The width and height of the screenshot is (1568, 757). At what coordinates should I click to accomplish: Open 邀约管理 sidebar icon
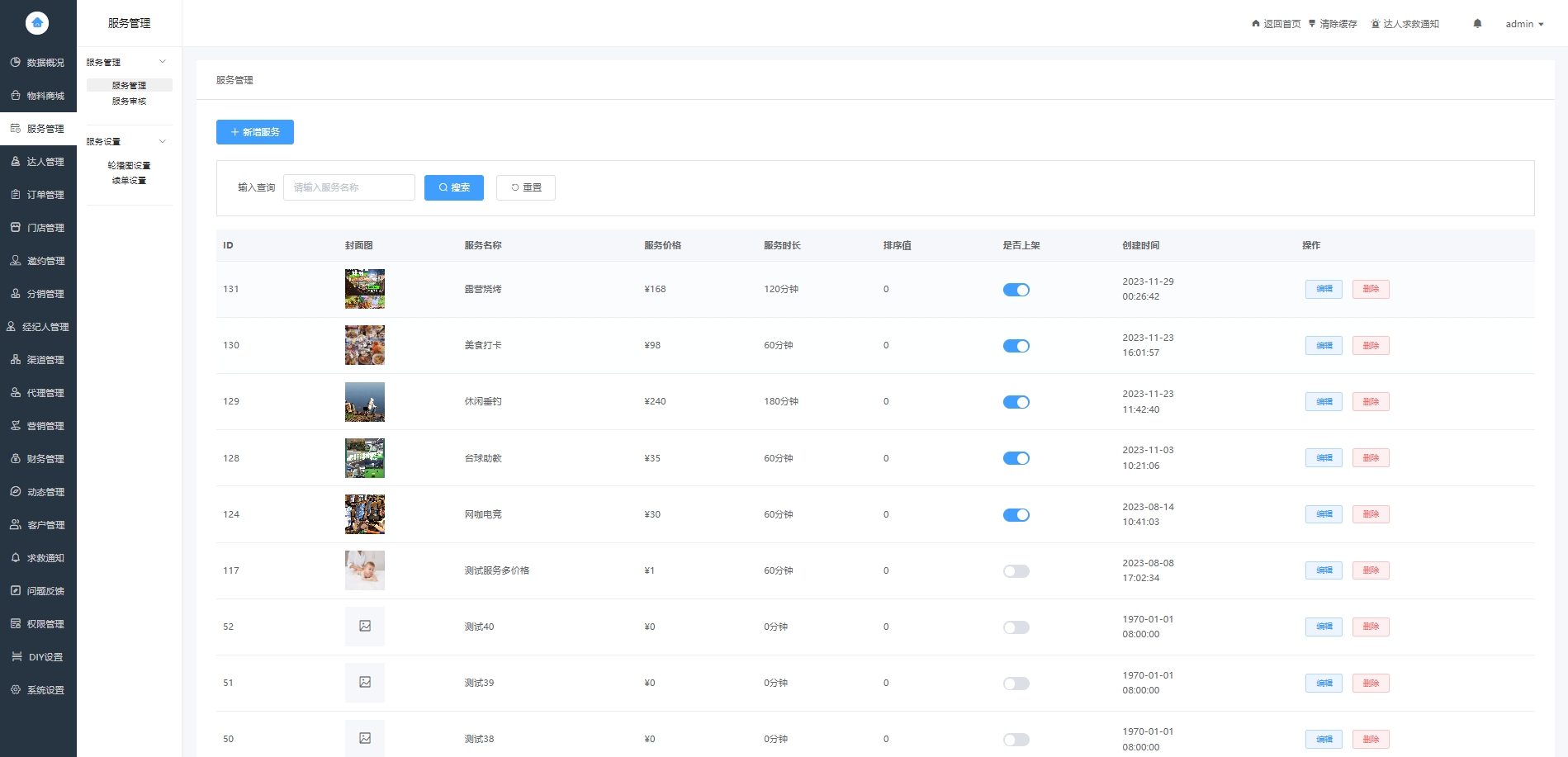point(16,261)
